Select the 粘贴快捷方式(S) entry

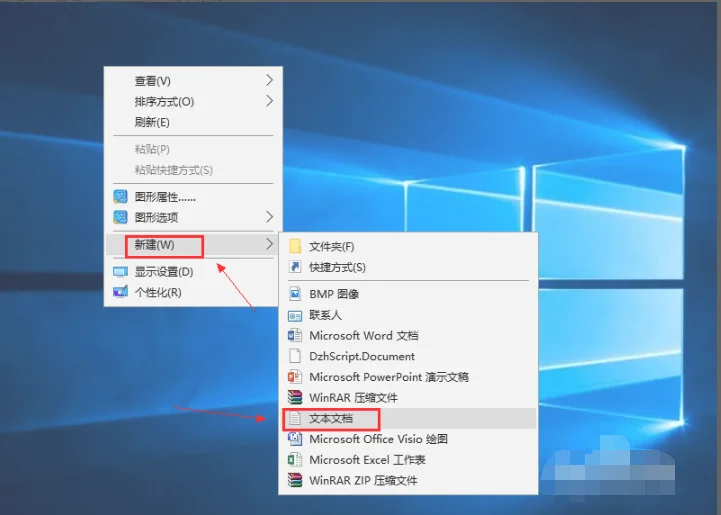tap(193, 170)
